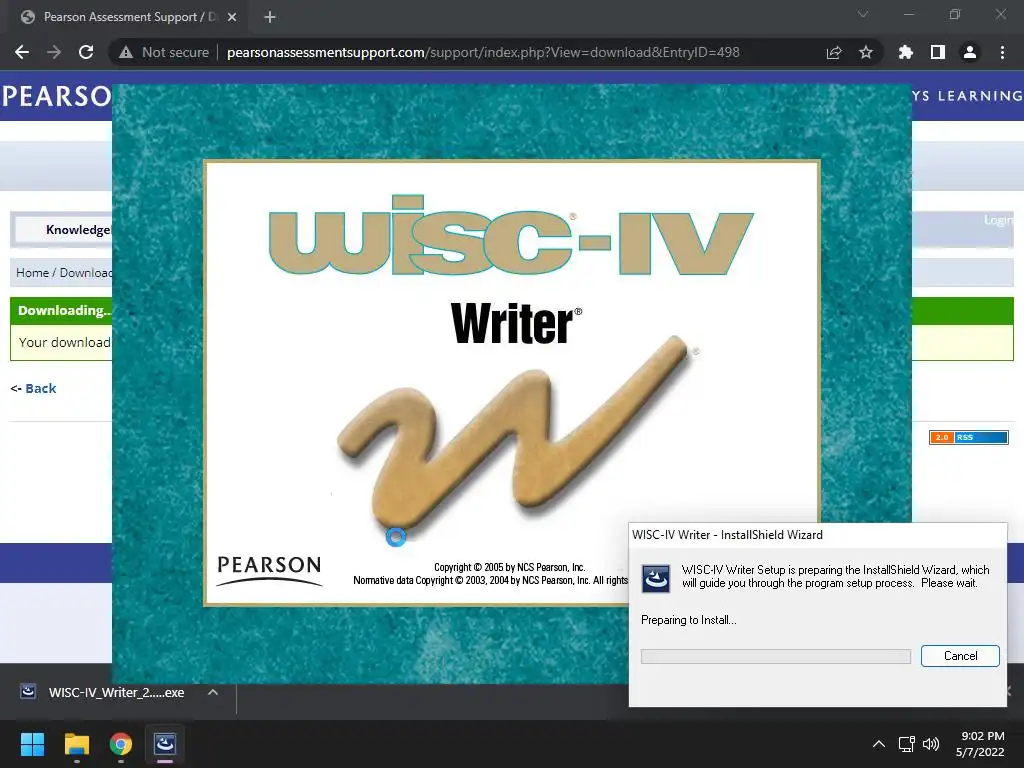Click the Home breadcrumb link
The height and width of the screenshot is (768, 1024).
[x=32, y=272]
